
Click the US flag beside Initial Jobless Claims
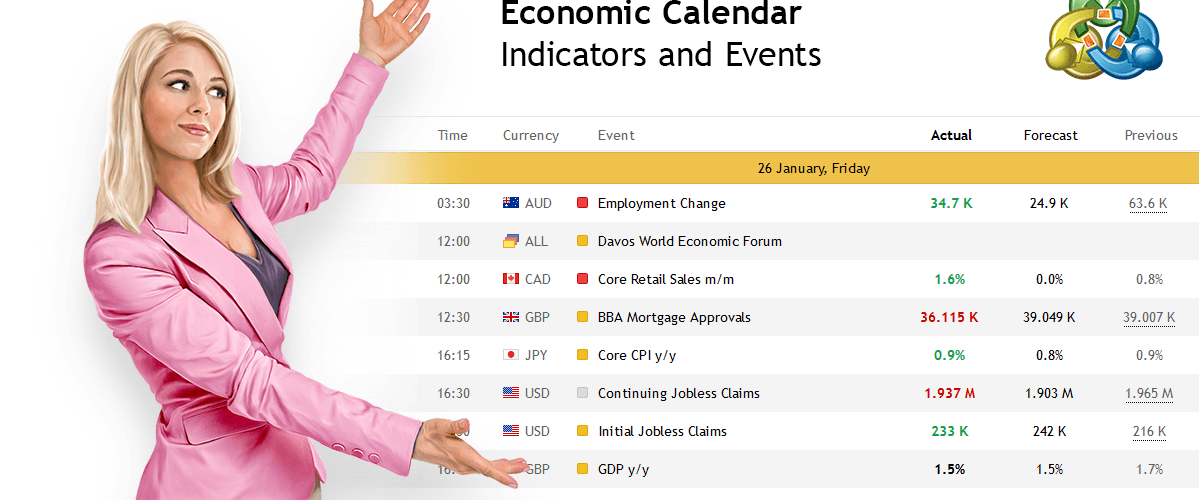[511, 431]
